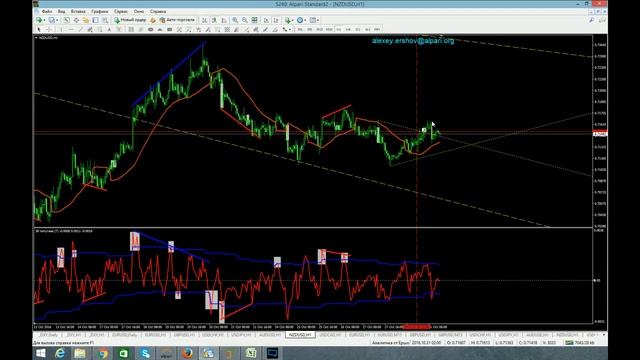Open the Periods clock icon
640x360 pixels.
click(x=300, y=20)
